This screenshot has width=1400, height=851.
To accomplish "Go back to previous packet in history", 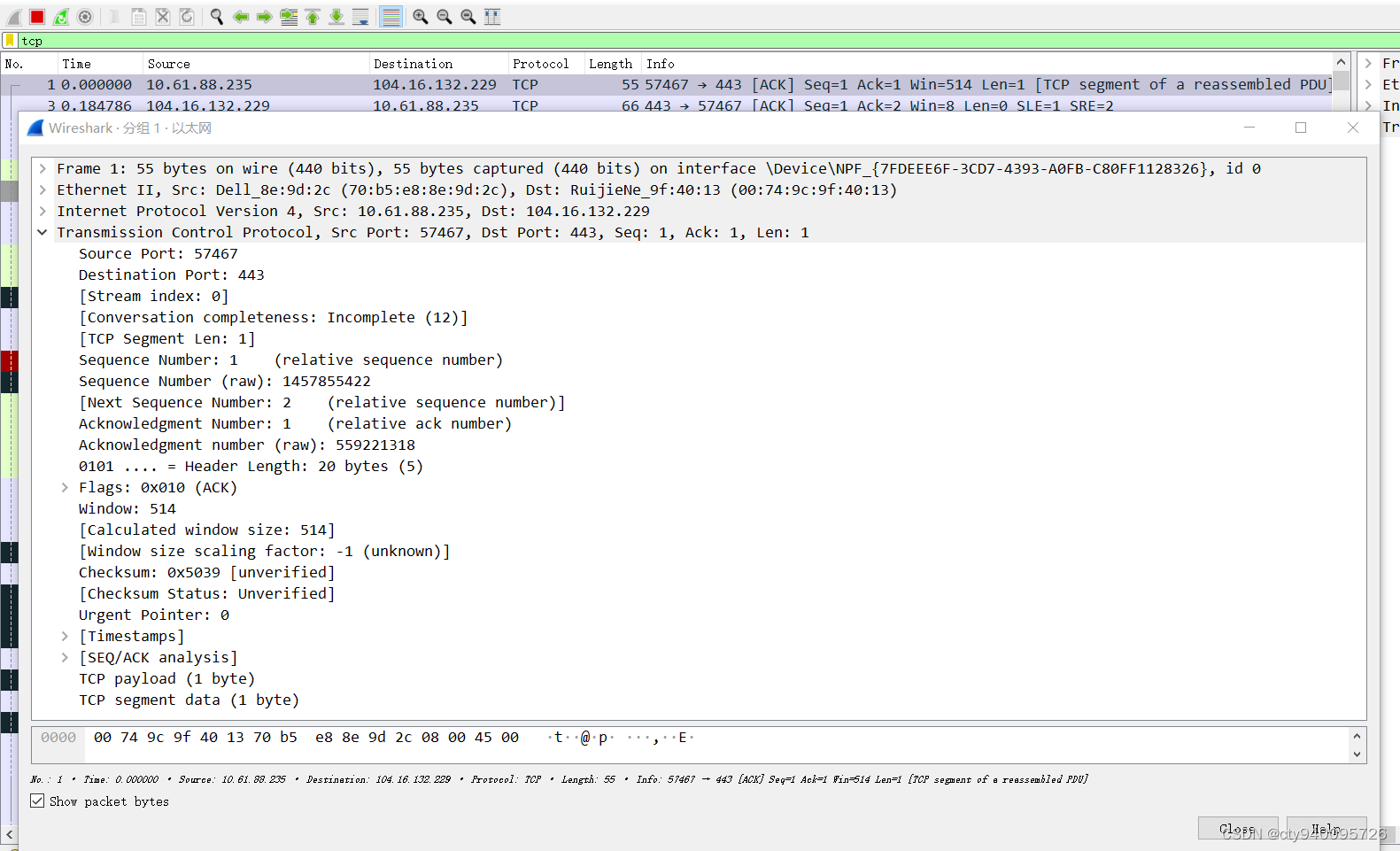I will 240,17.
